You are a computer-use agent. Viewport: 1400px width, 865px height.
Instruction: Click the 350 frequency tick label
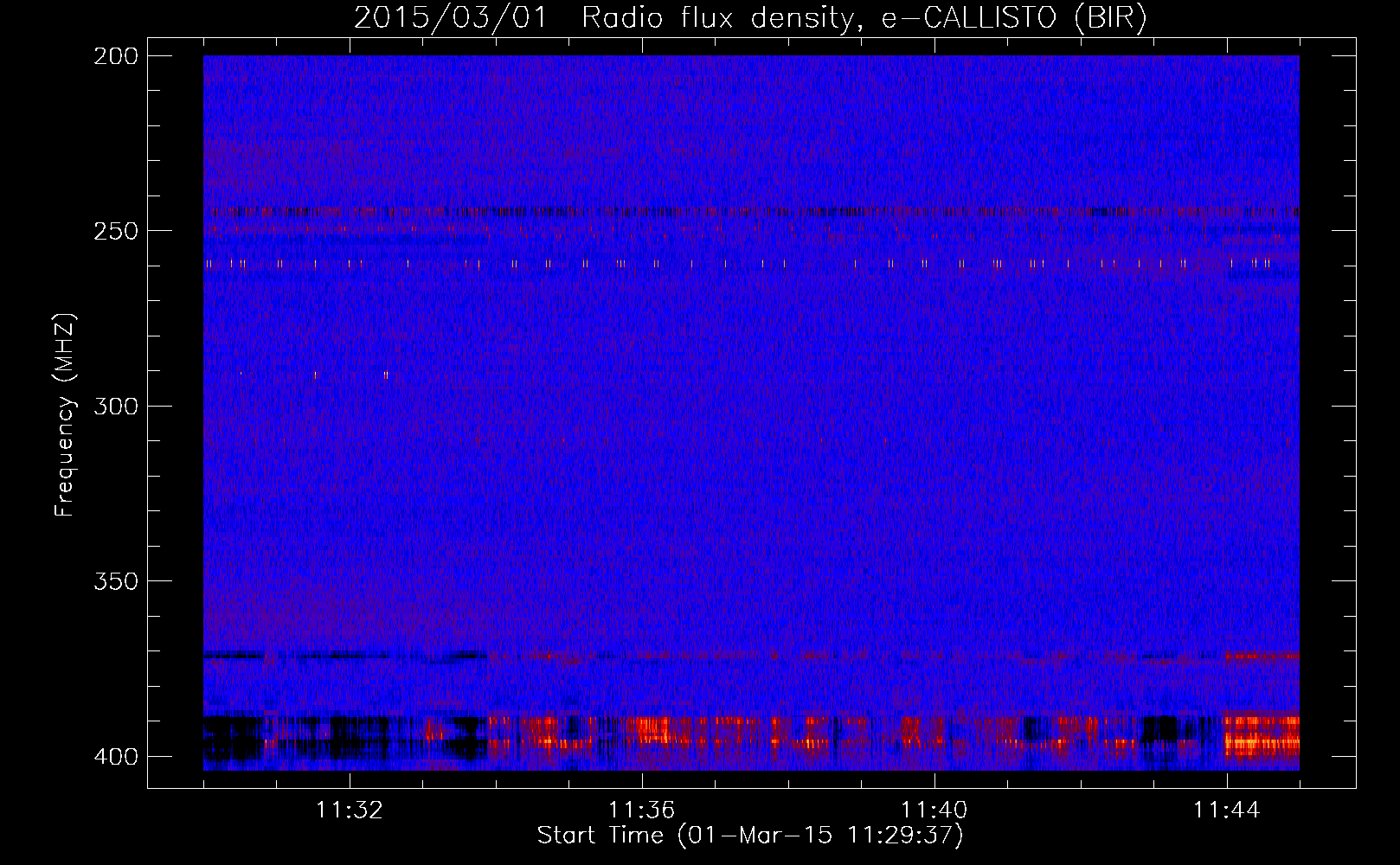point(116,581)
